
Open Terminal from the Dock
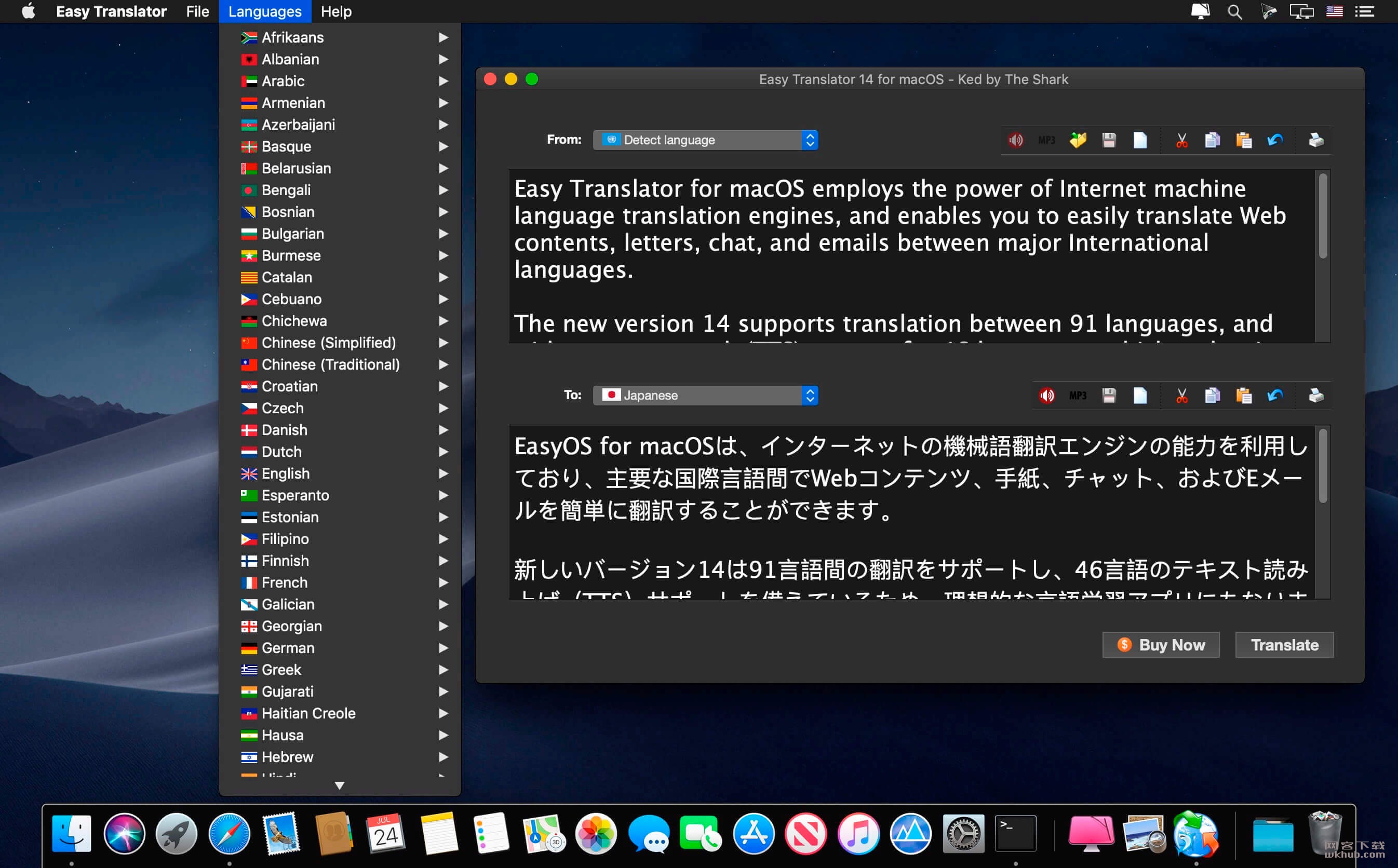click(x=1015, y=833)
